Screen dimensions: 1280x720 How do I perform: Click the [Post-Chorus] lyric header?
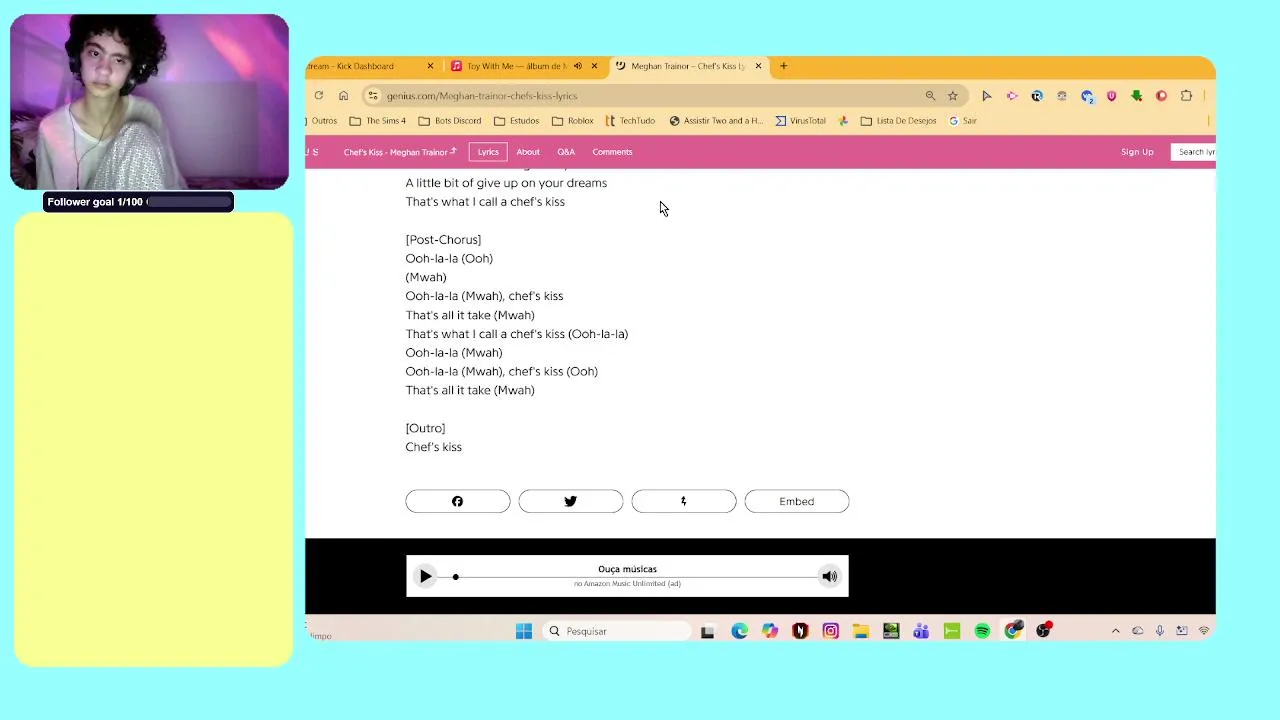coord(443,240)
